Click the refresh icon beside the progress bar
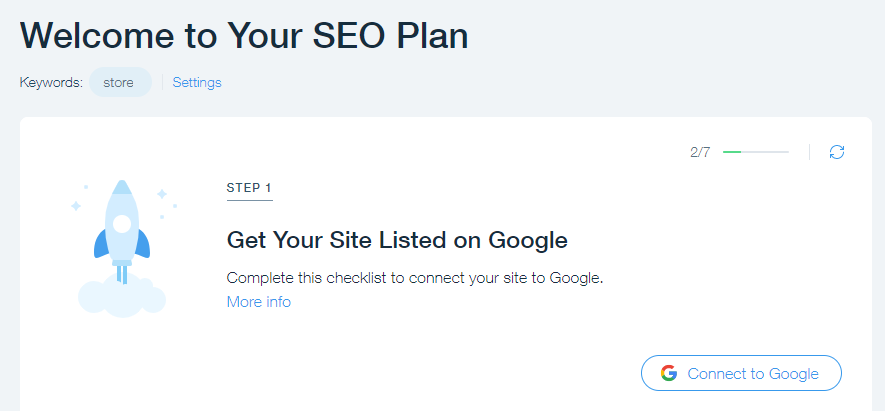The image size is (885, 411). pos(837,152)
